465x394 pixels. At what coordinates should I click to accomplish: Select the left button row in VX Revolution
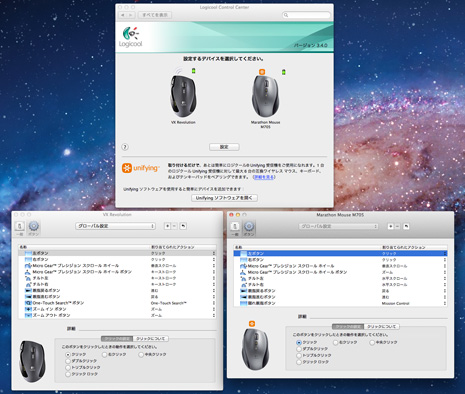click(117, 253)
